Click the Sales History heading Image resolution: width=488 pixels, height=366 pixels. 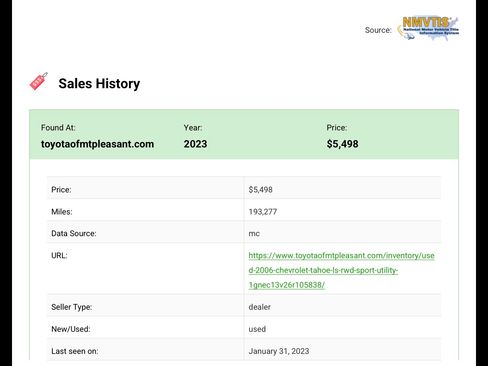[x=99, y=83]
